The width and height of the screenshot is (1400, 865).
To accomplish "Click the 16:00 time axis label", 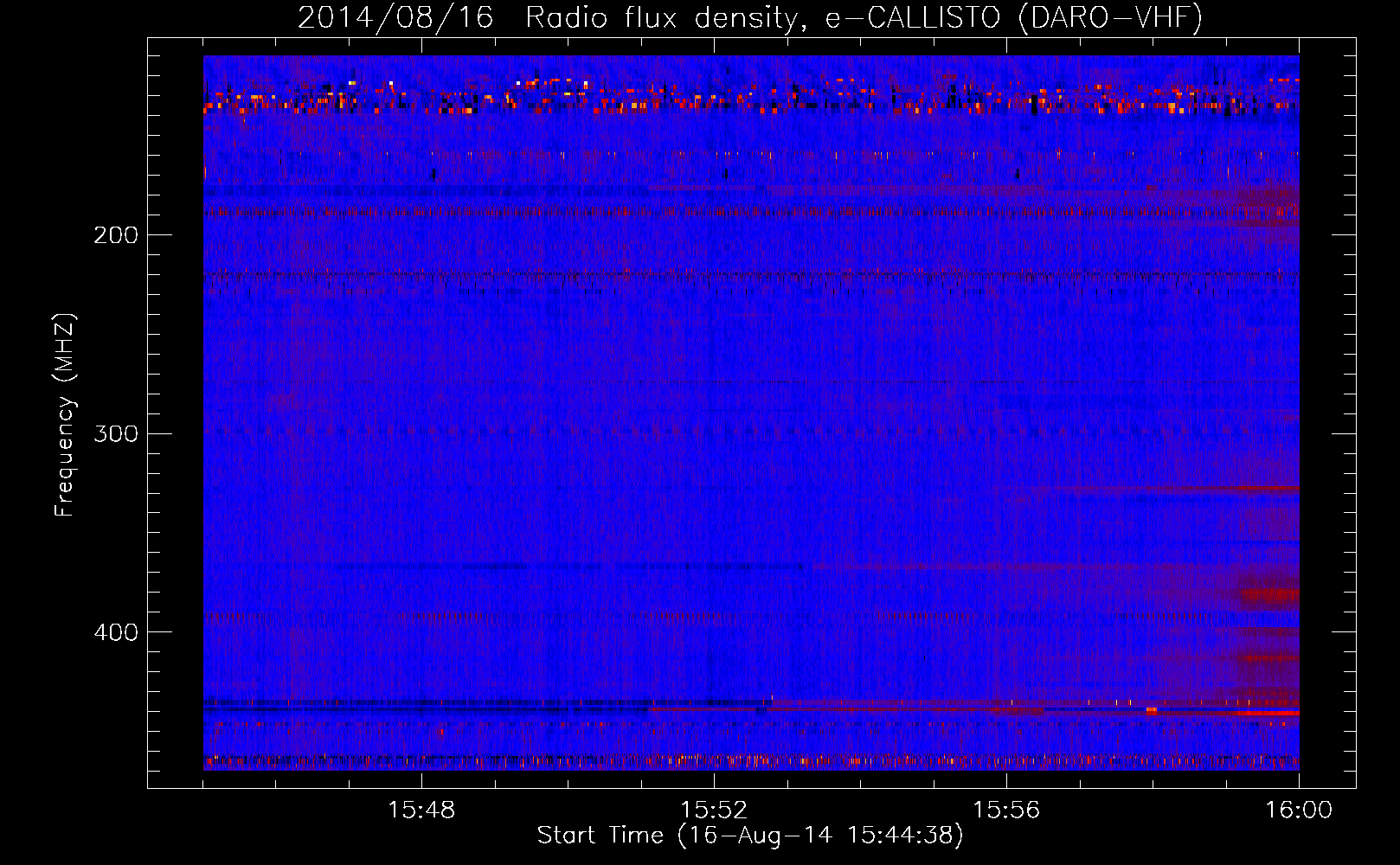I will [x=1299, y=811].
